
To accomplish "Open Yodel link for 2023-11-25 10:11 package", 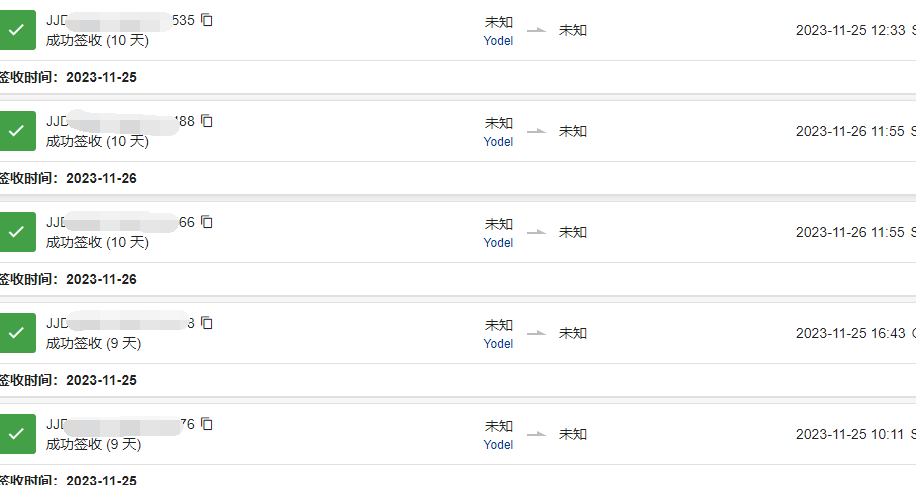I will coord(498,445).
